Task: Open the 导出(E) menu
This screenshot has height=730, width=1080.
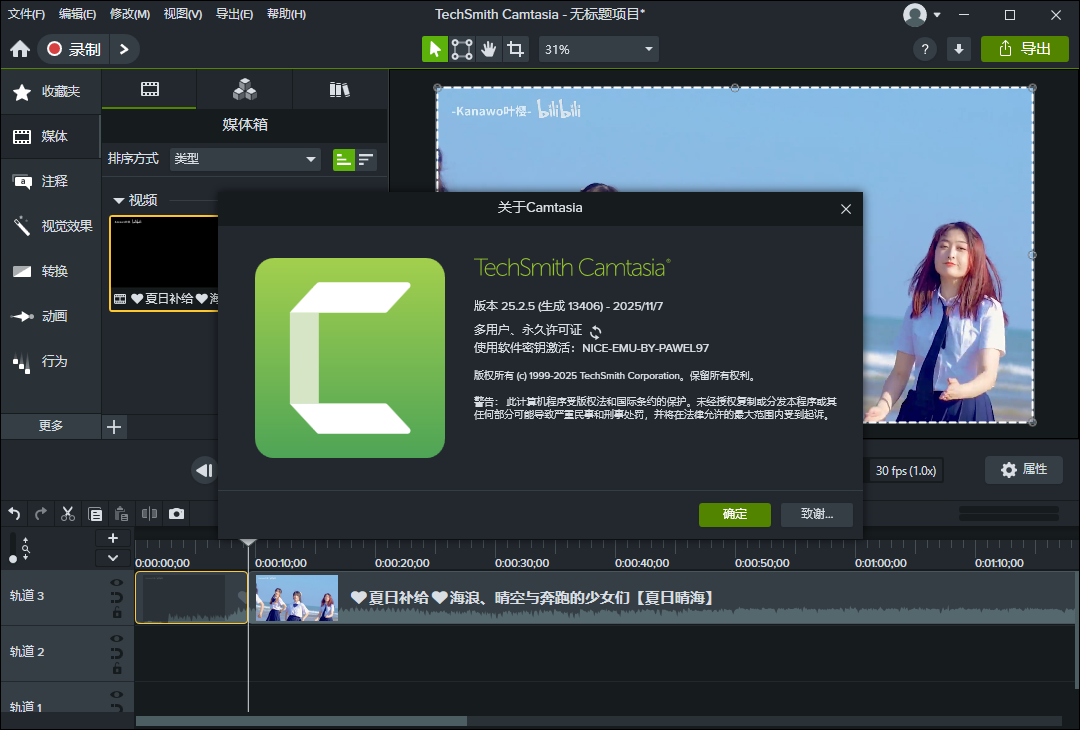Action: [x=234, y=14]
